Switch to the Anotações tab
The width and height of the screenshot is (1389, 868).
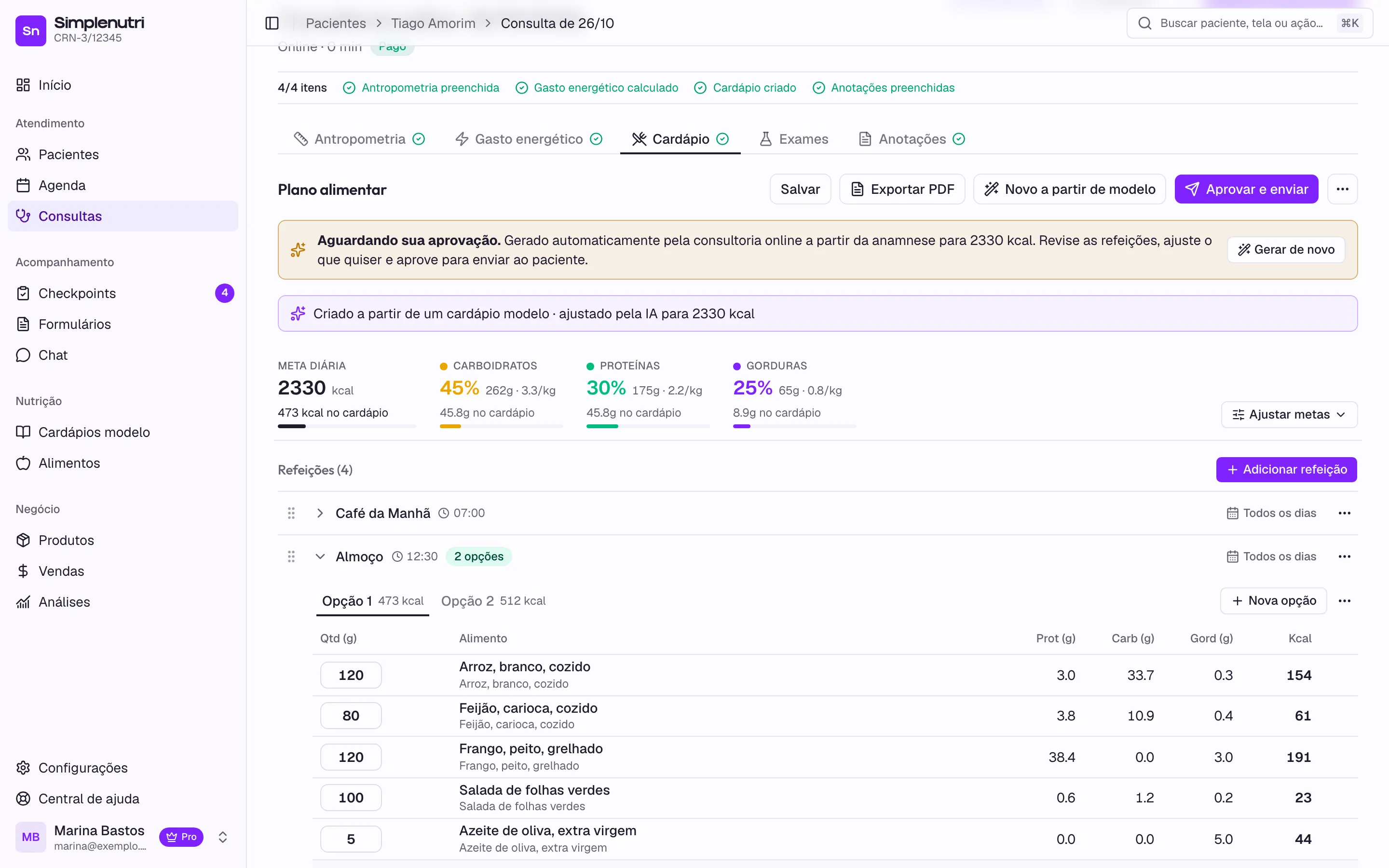coord(912,139)
